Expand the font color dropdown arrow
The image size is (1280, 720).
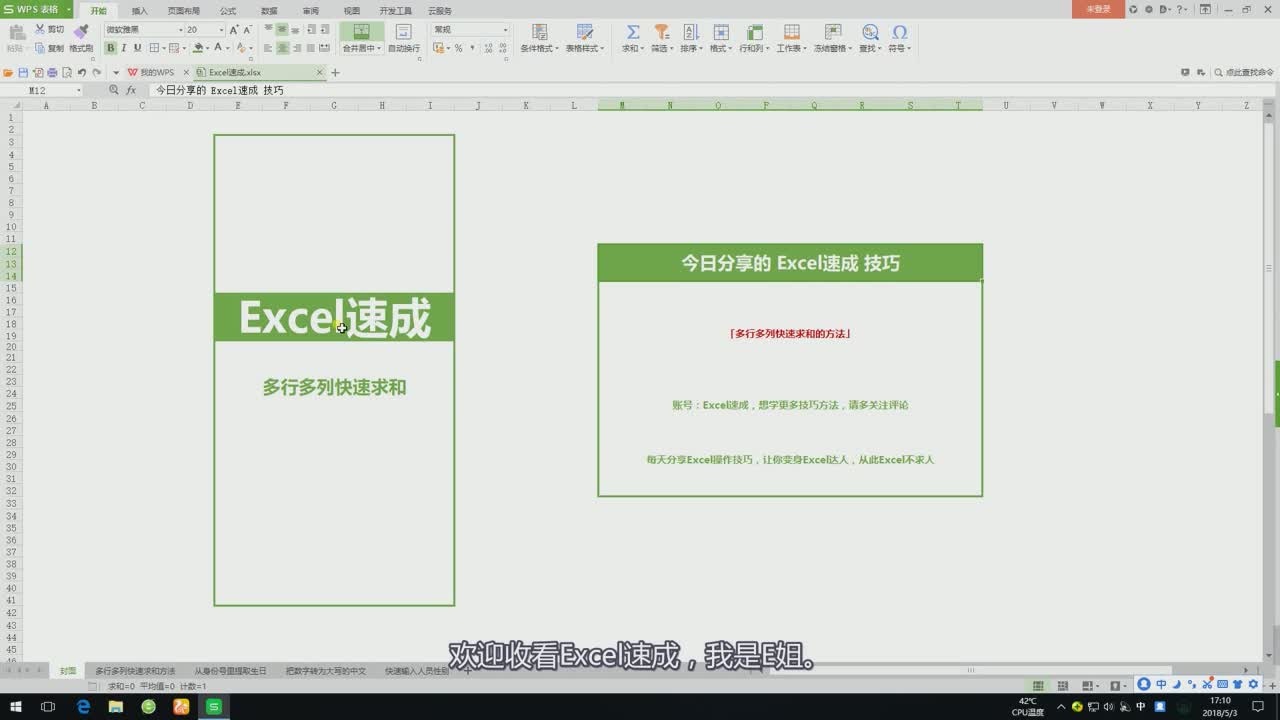click(228, 48)
